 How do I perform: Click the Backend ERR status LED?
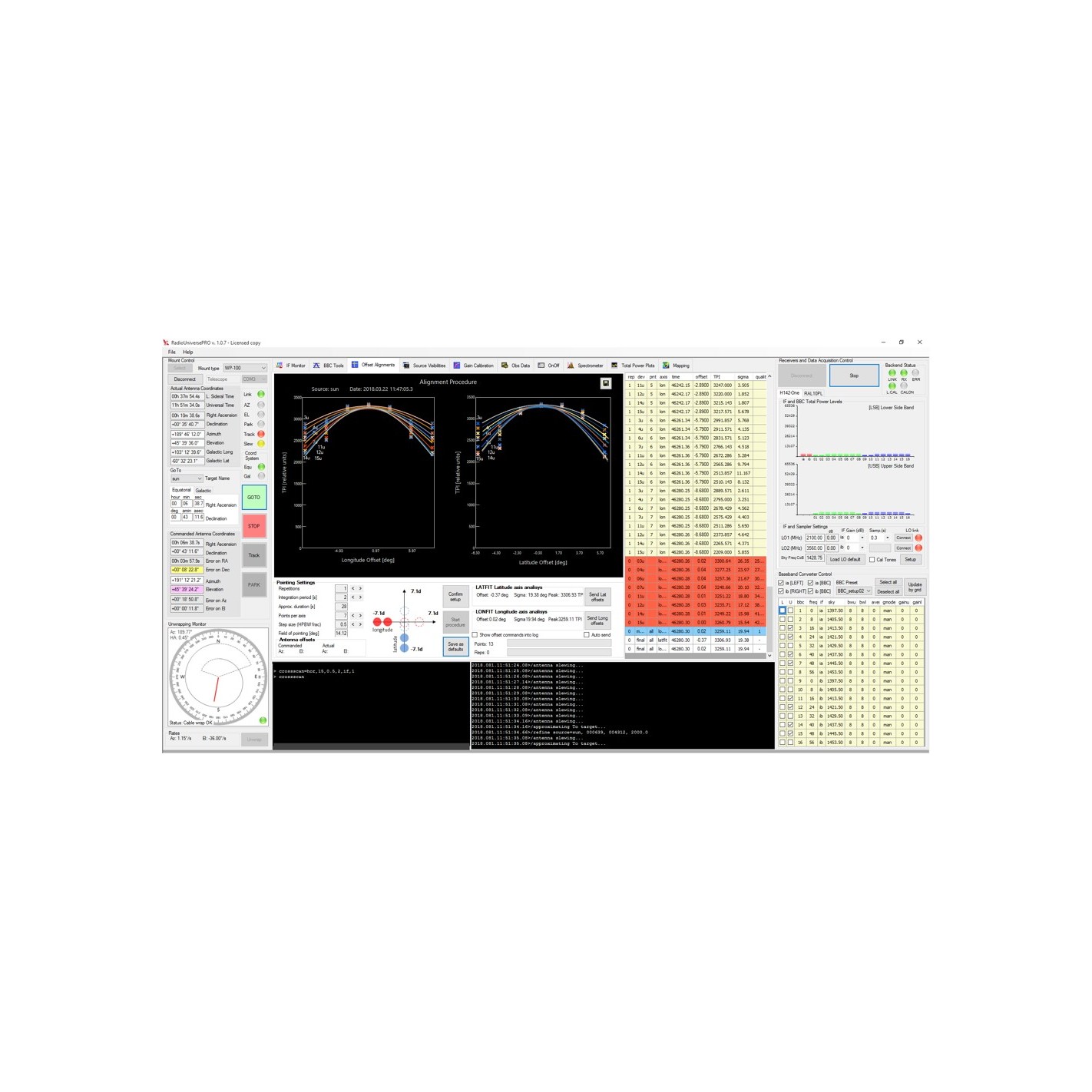tap(915, 373)
